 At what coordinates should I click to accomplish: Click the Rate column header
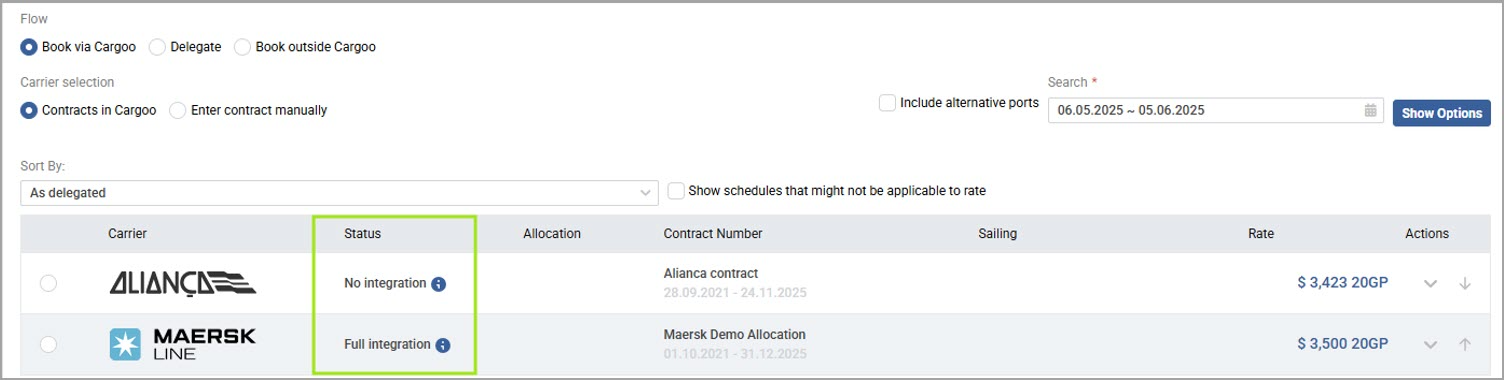(1261, 234)
